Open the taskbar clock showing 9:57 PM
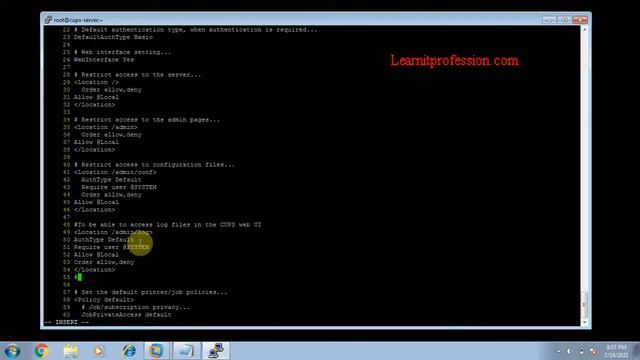640x360 pixels. click(616, 351)
